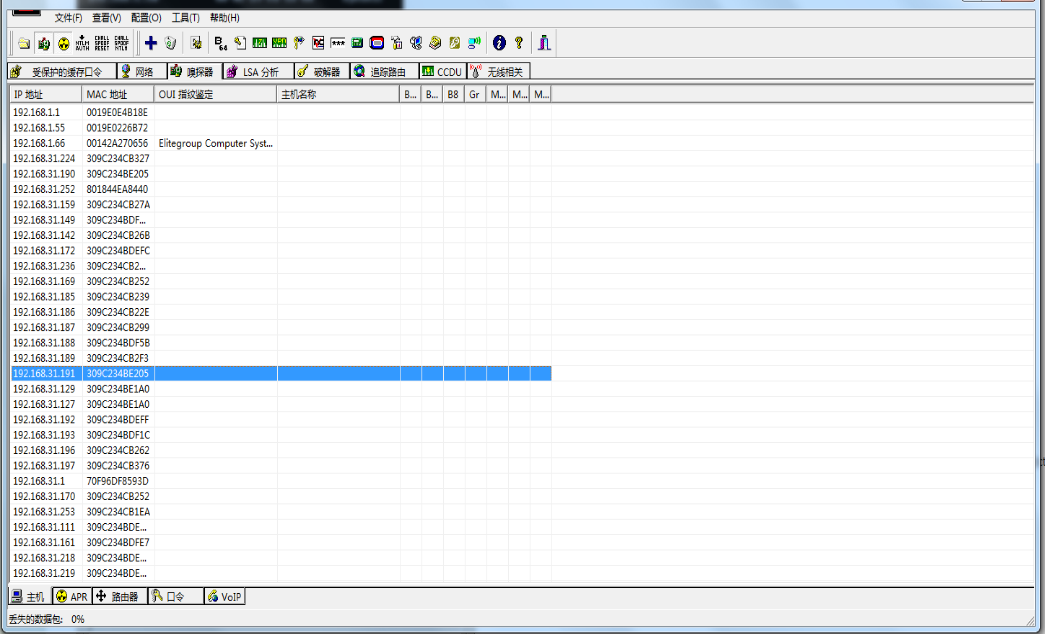Click the recycle bin remove icon
Image resolution: width=1045 pixels, height=634 pixels.
pos(171,43)
